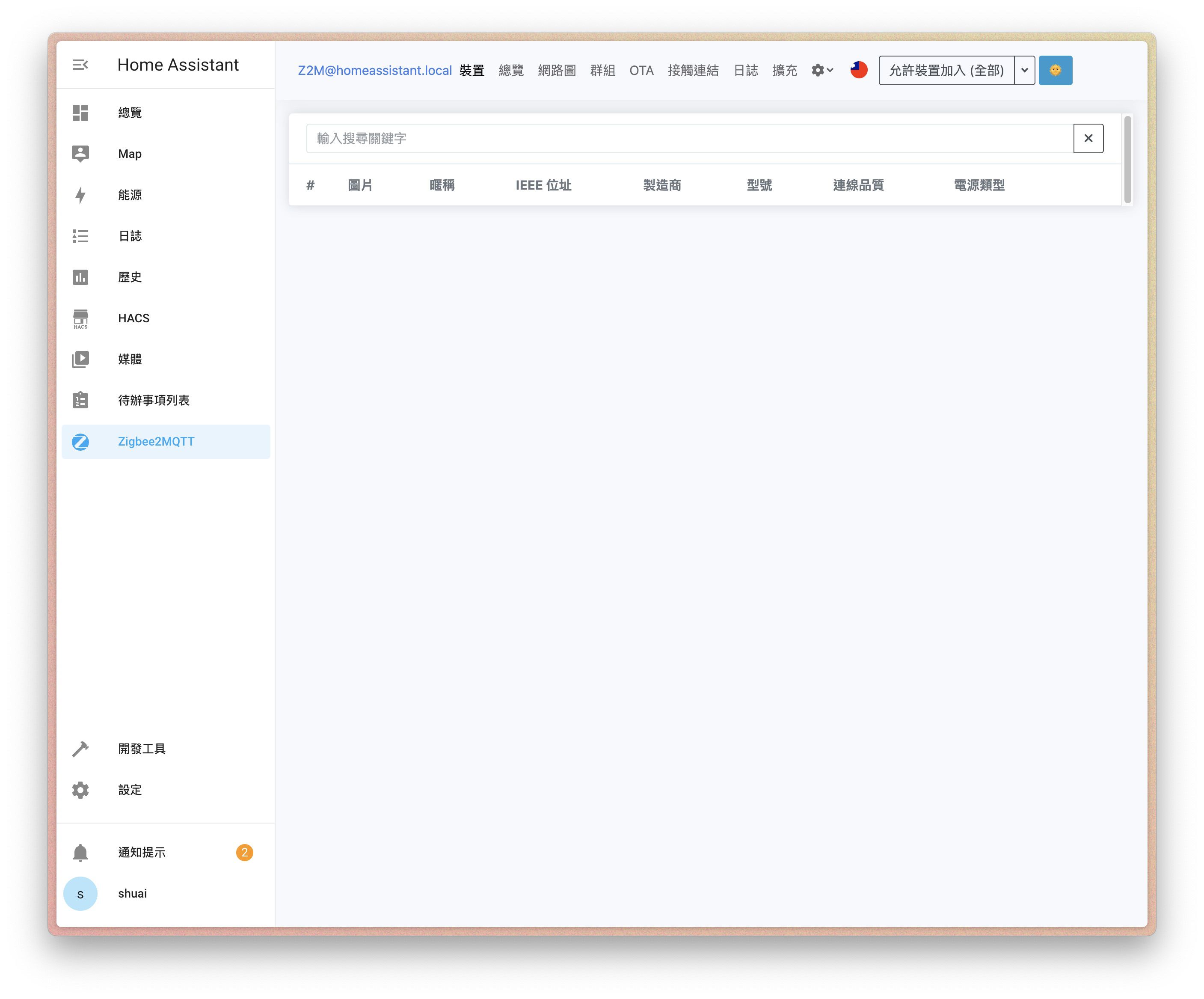Open the Z2M@homeassistant.local link
This screenshot has height=999, width=1204.
(375, 71)
